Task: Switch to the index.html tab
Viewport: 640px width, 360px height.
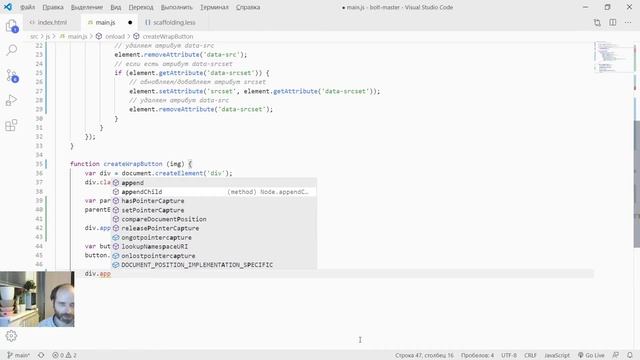Action: pos(52,22)
